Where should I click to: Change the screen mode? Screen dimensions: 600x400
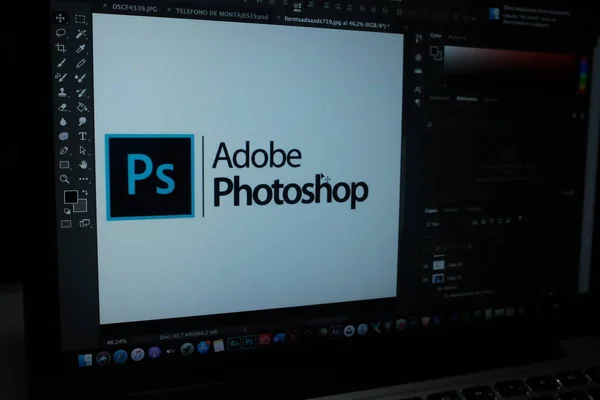point(85,223)
